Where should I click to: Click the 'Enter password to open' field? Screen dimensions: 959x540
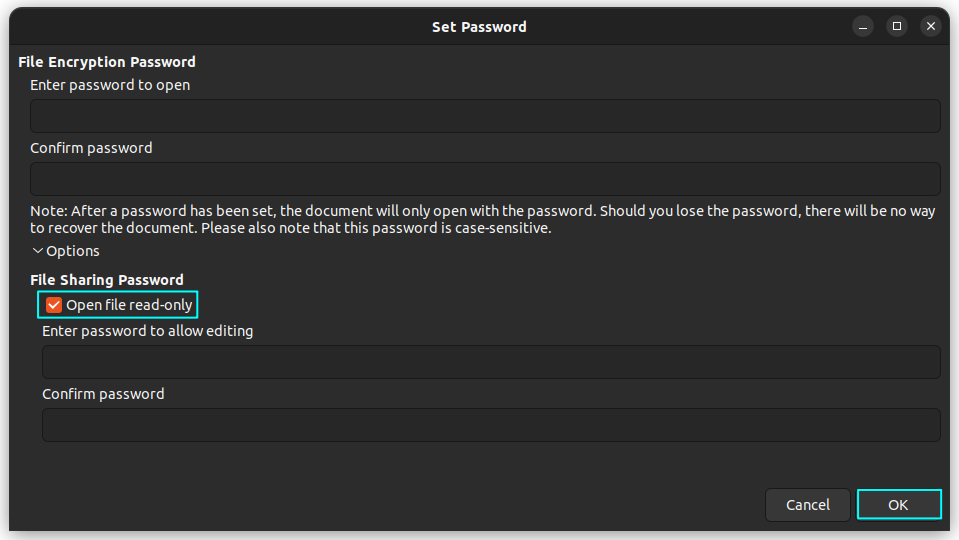(x=485, y=116)
